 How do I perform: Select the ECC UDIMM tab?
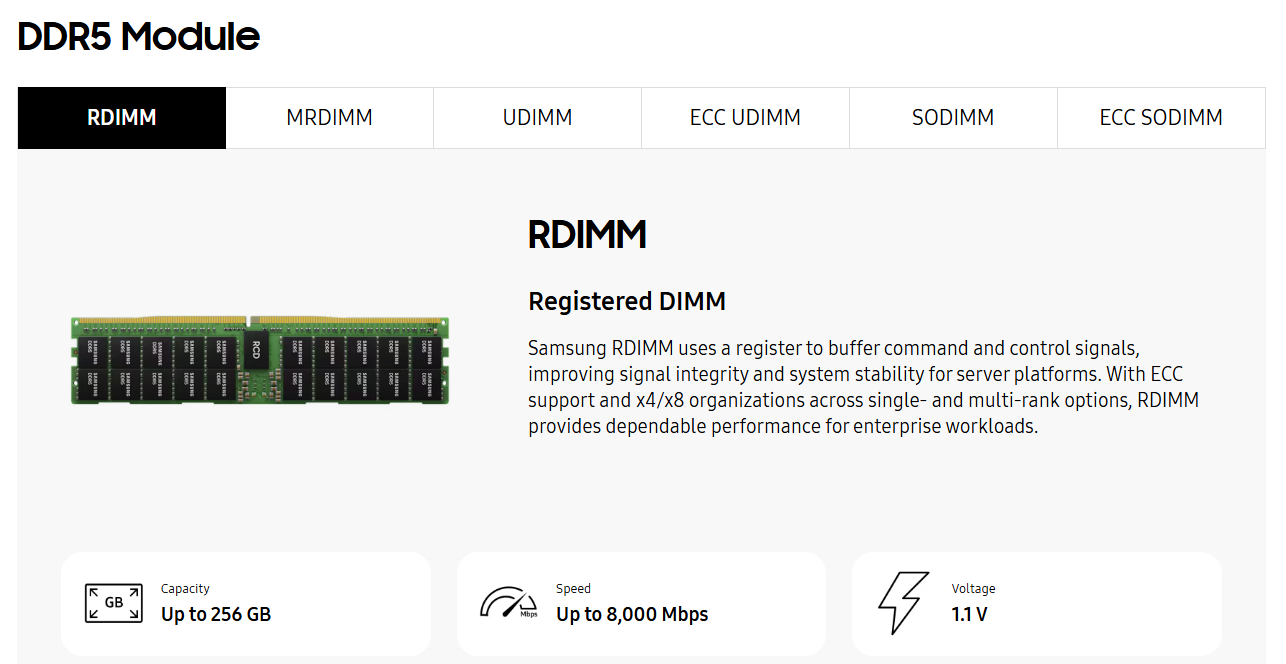tap(746, 118)
